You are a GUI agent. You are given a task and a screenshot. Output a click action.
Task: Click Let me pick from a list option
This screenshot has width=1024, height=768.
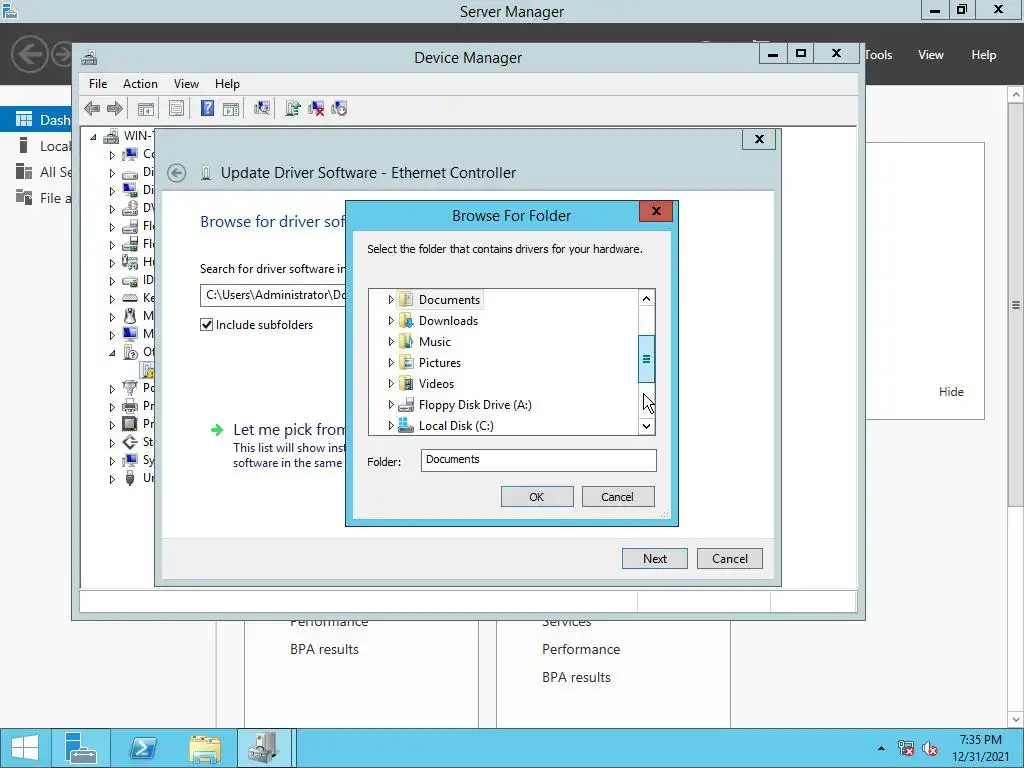pyautogui.click(x=289, y=430)
